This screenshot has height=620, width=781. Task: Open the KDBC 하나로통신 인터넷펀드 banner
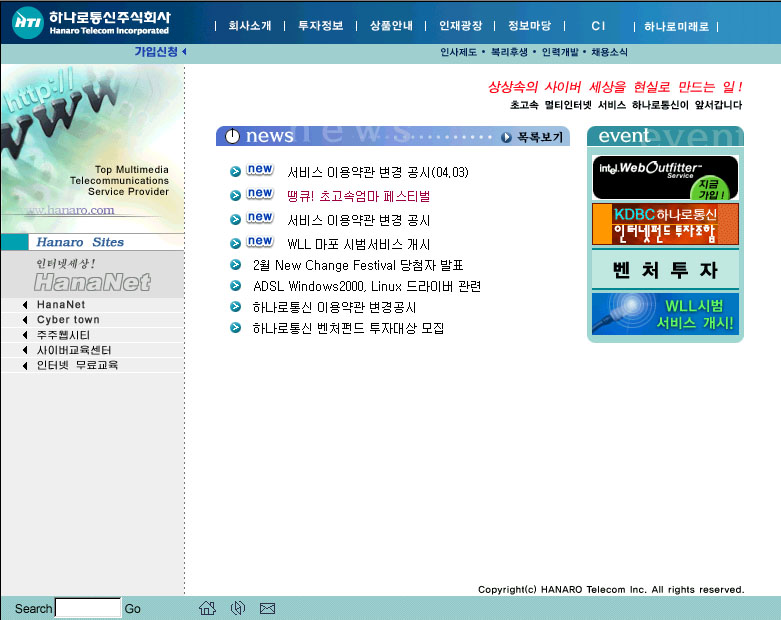[x=665, y=224]
